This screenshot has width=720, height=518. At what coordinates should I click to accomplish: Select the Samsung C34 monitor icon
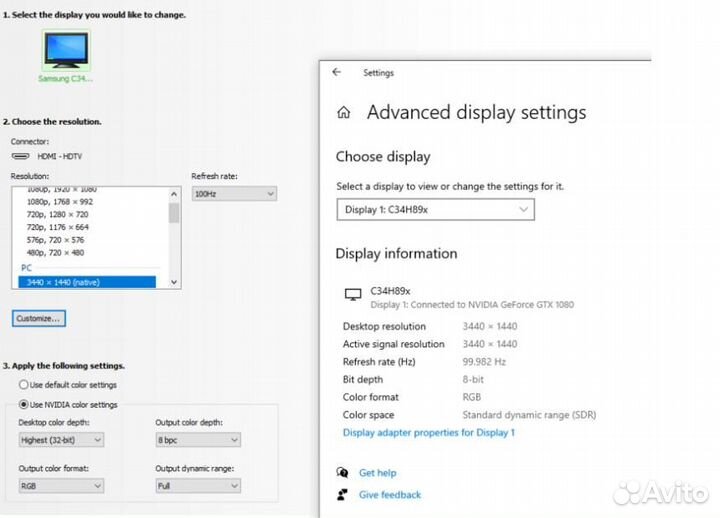(66, 50)
